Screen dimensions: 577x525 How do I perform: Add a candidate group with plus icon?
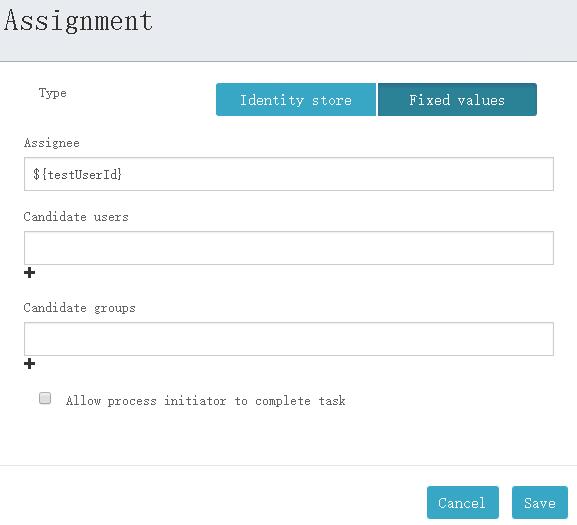pyautogui.click(x=29, y=363)
